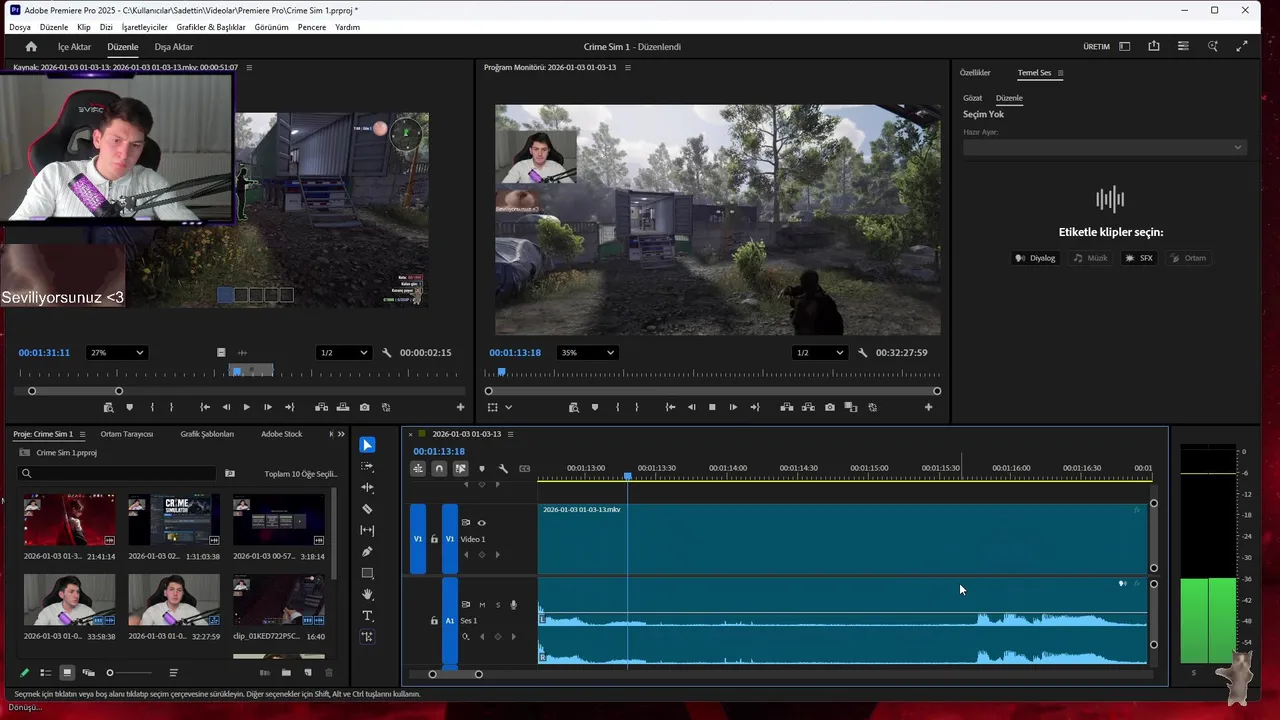The image size is (1280, 720).
Task: Open the Grafikler & Başlıklar menu
Action: pos(211,27)
